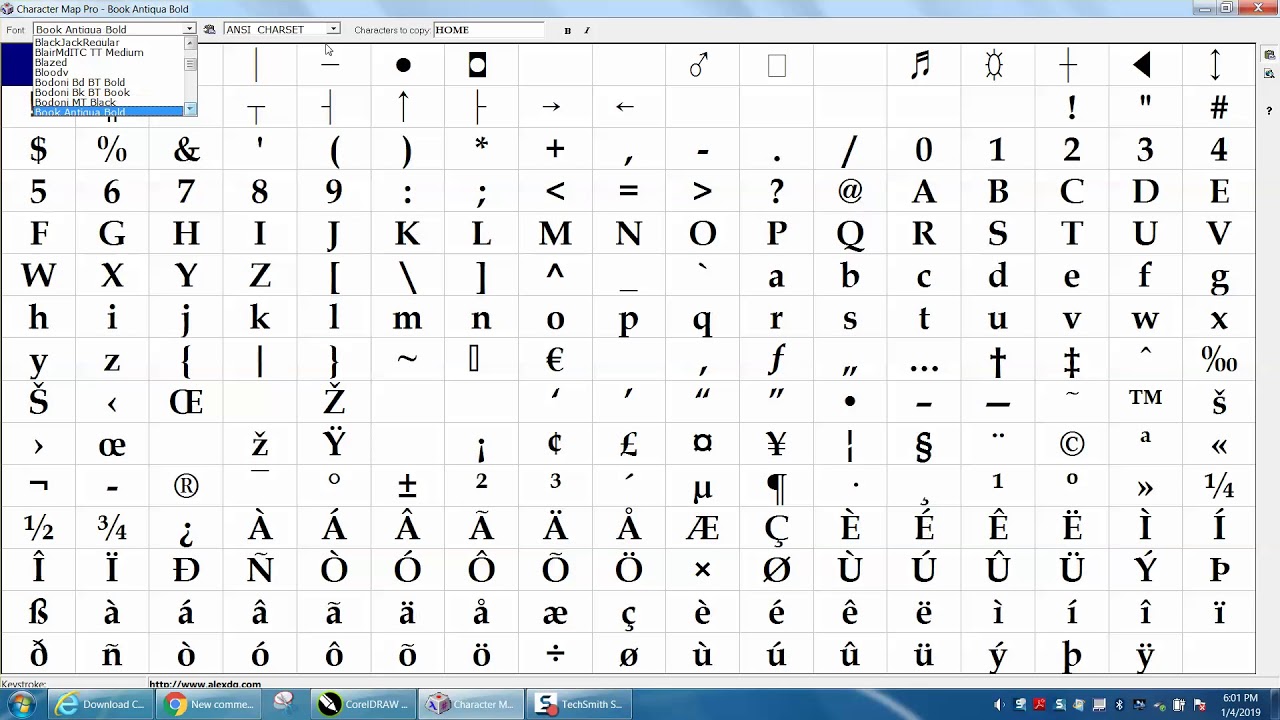The height and width of the screenshot is (720, 1280).
Task: Select the pound £ character
Action: (x=629, y=444)
